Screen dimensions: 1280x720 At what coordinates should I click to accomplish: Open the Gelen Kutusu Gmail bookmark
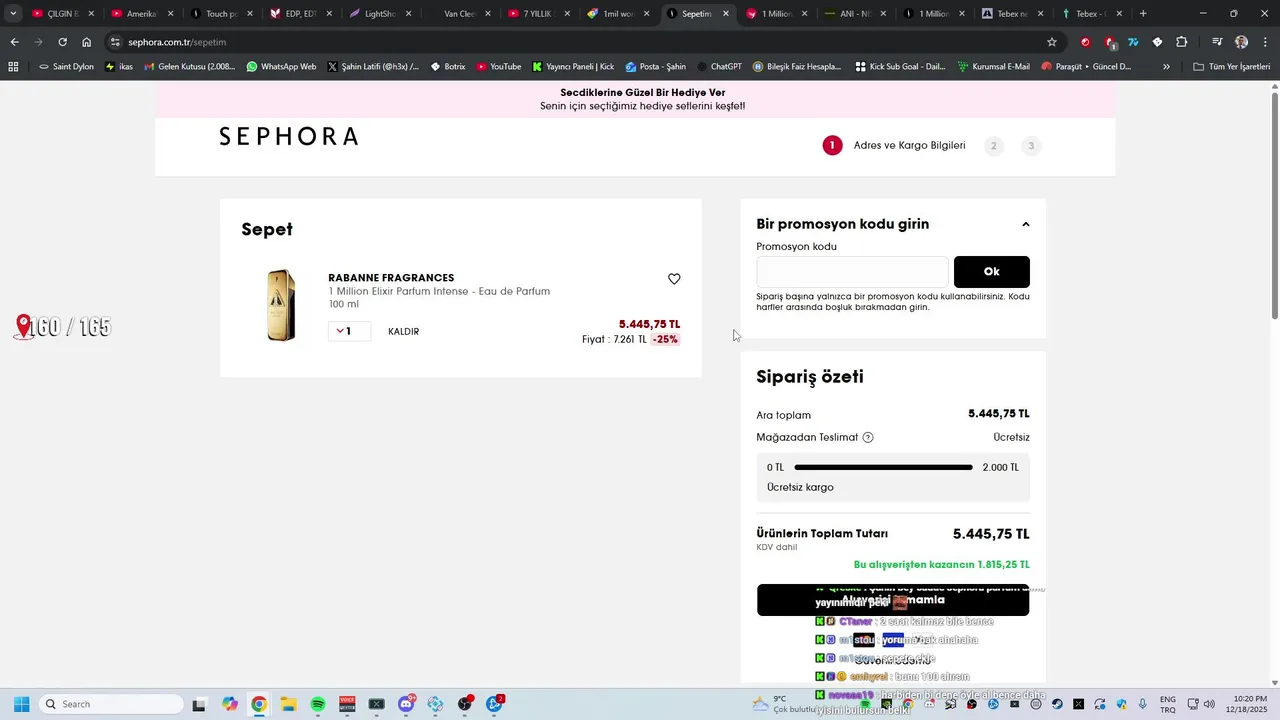pos(190,67)
